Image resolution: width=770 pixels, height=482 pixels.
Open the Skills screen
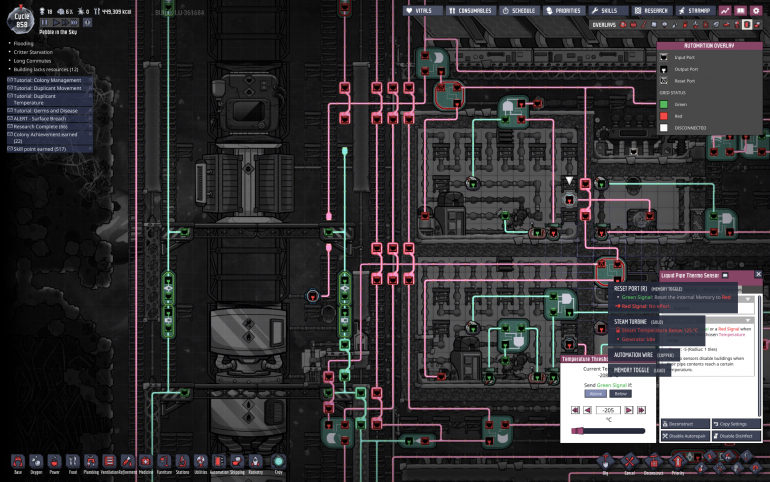click(x=608, y=11)
